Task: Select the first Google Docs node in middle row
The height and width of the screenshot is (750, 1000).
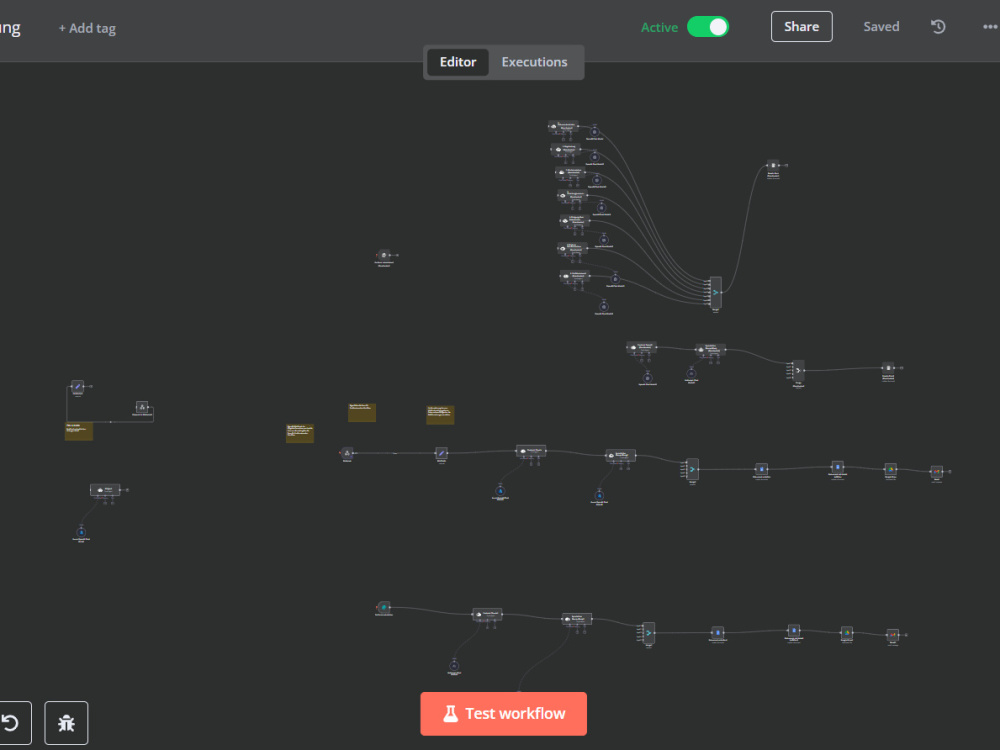Action: [761, 469]
